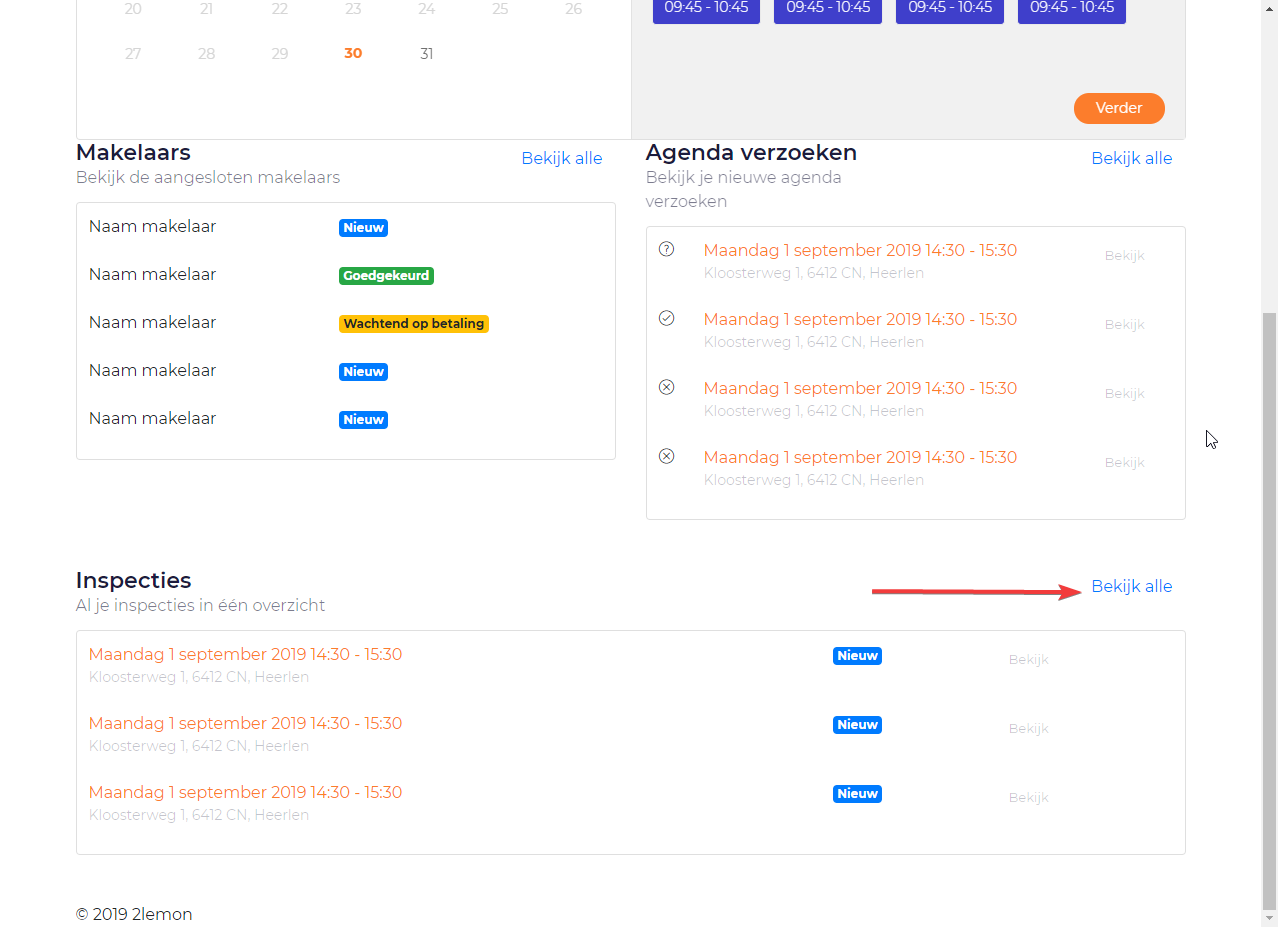Click Bekijk on the first agenda request
This screenshot has height=927, width=1278.
[1124, 256]
